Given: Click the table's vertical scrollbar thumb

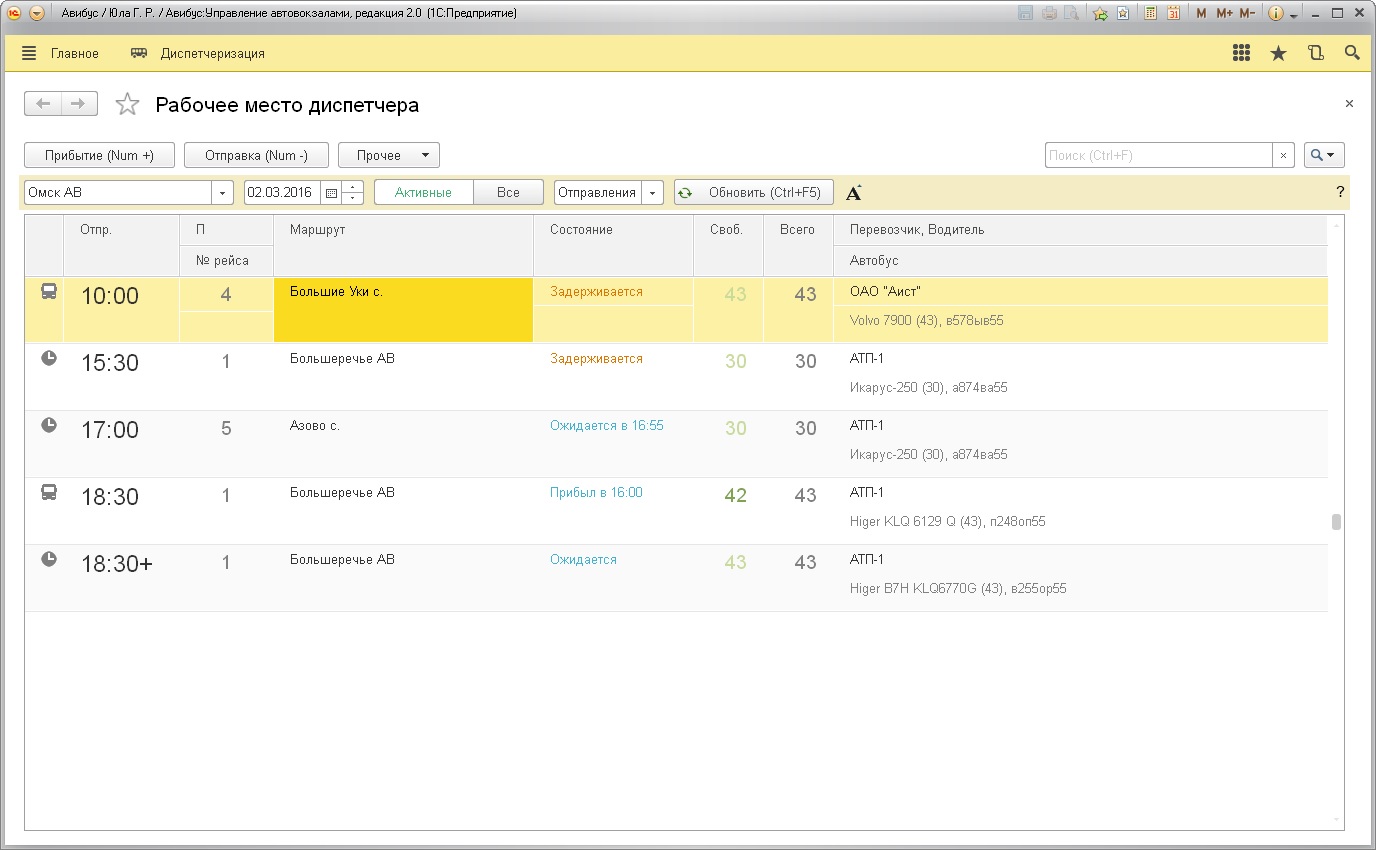Looking at the screenshot, I should click(1336, 522).
